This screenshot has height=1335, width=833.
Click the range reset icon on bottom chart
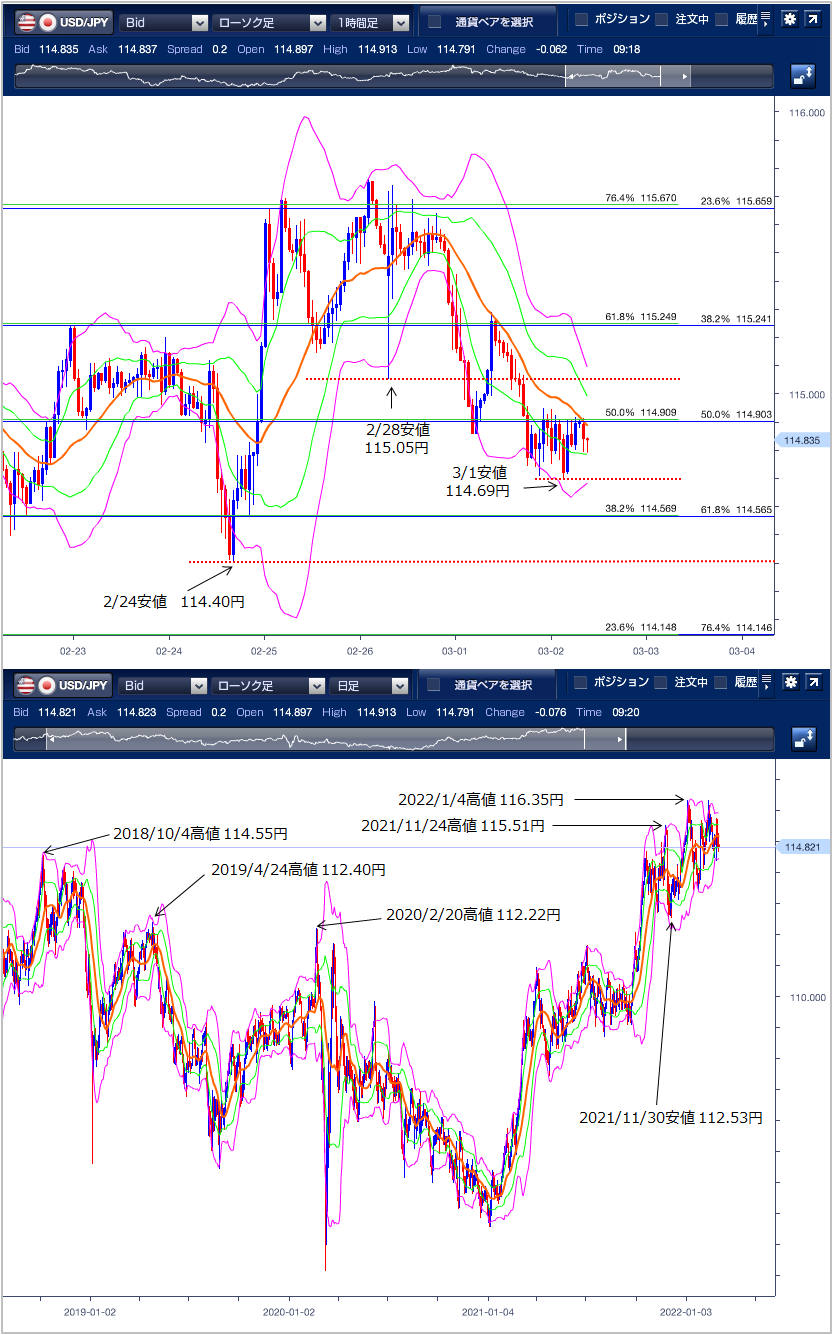(x=802, y=739)
